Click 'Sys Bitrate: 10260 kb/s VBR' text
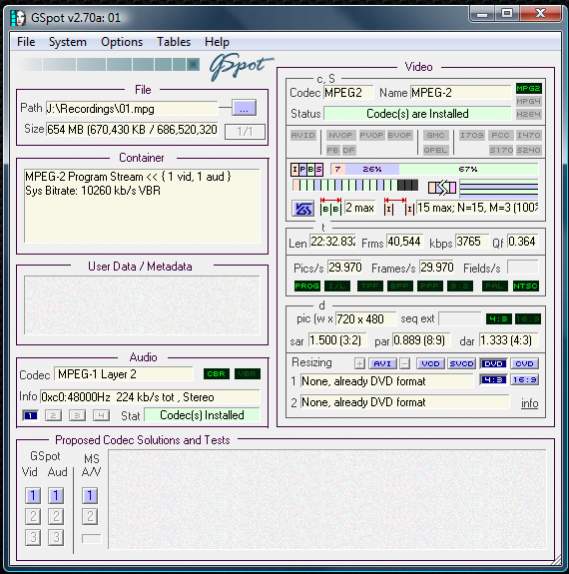569x574 pixels. [93, 190]
